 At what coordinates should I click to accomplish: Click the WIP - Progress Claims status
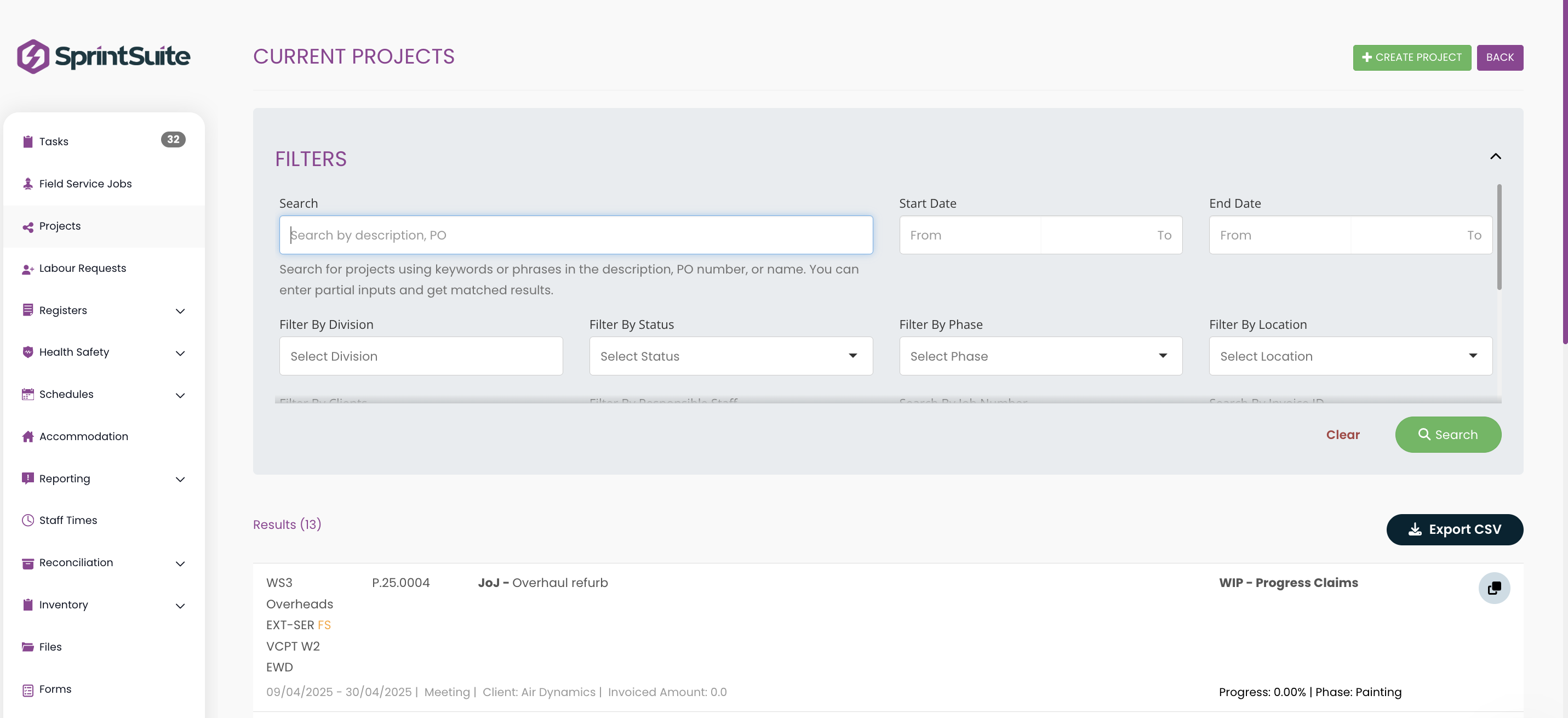tap(1288, 583)
